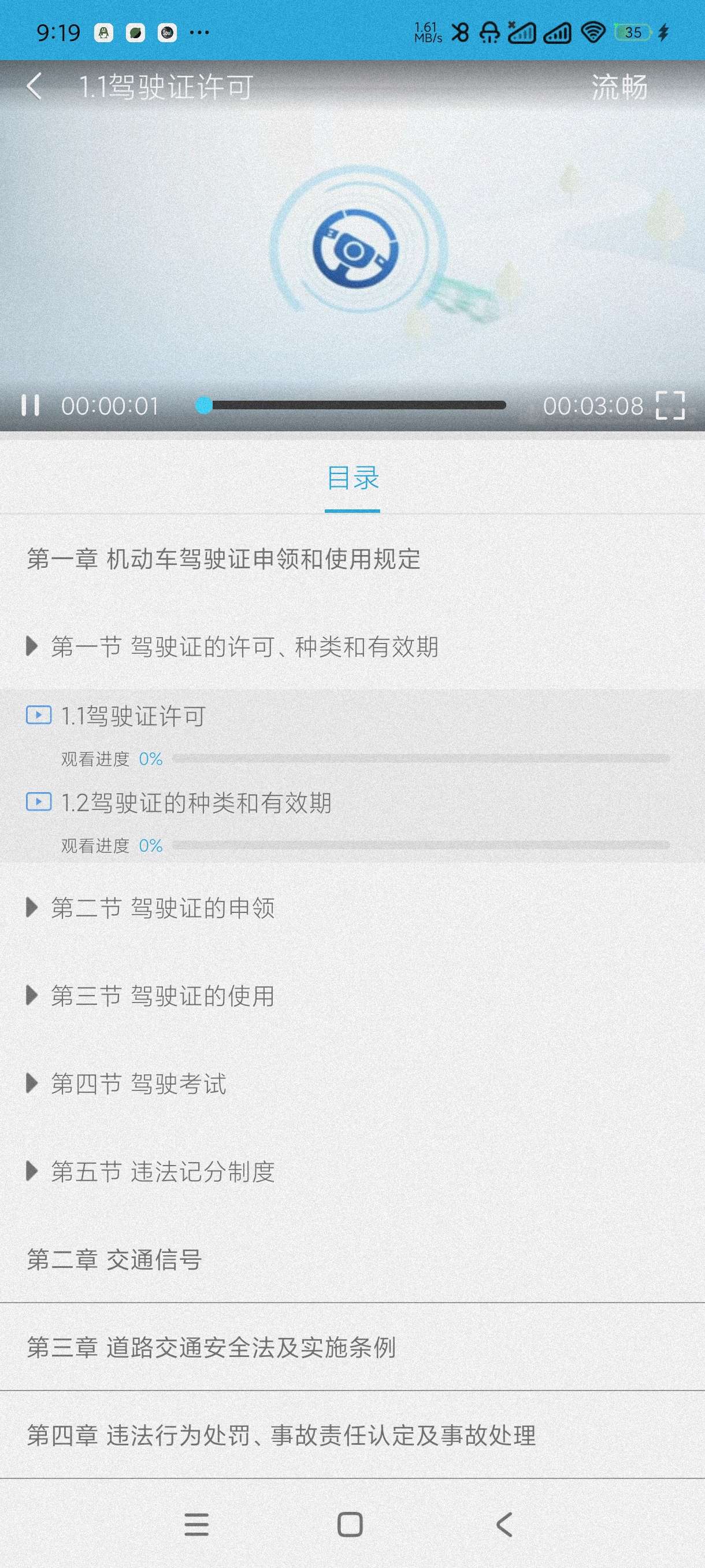
Task: Switch to the 目录 tab
Action: pos(352,478)
